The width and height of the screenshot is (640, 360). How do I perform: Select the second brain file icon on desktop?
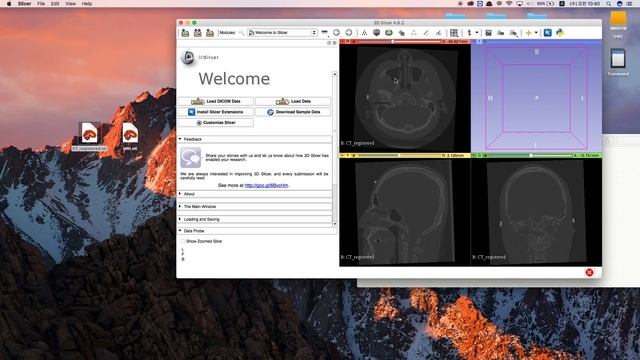(x=130, y=136)
